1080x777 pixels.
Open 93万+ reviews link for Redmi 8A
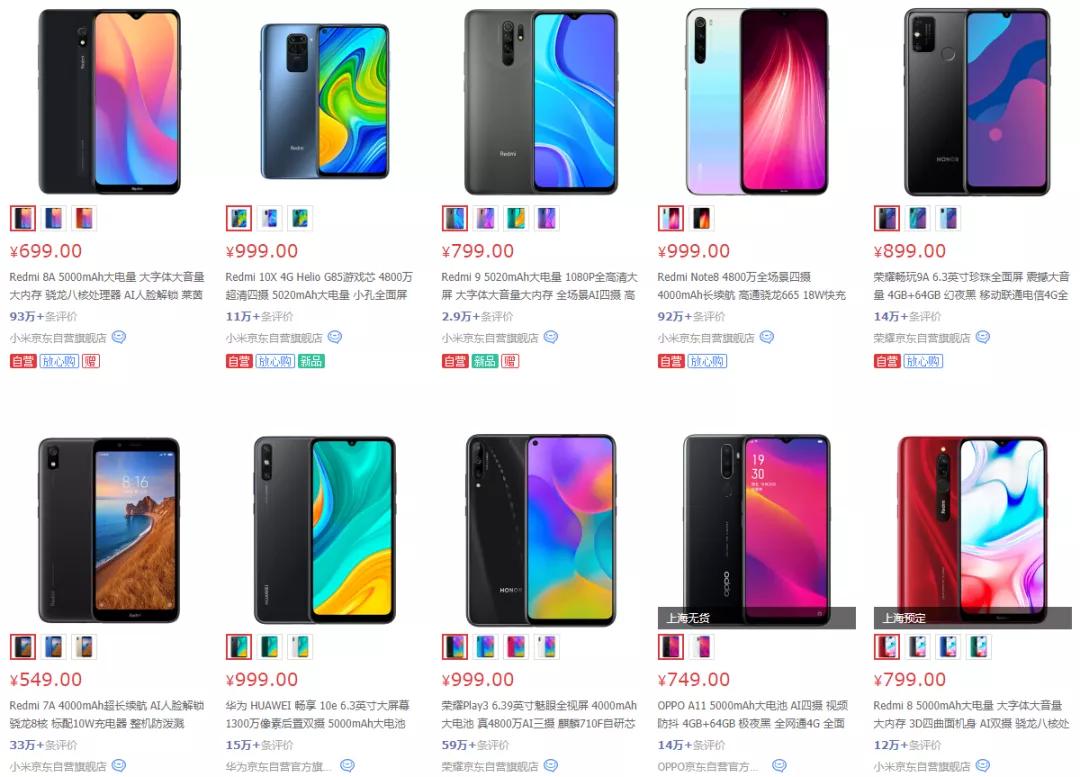point(43,317)
